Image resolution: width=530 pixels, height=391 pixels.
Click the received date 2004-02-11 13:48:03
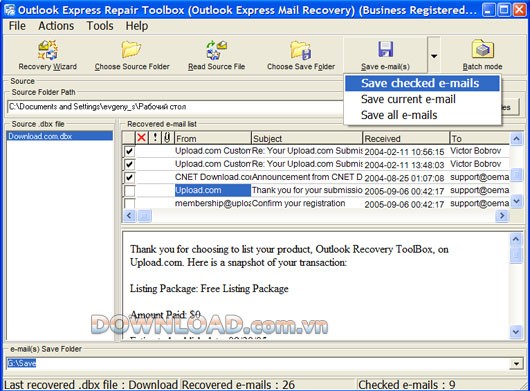[x=404, y=165]
